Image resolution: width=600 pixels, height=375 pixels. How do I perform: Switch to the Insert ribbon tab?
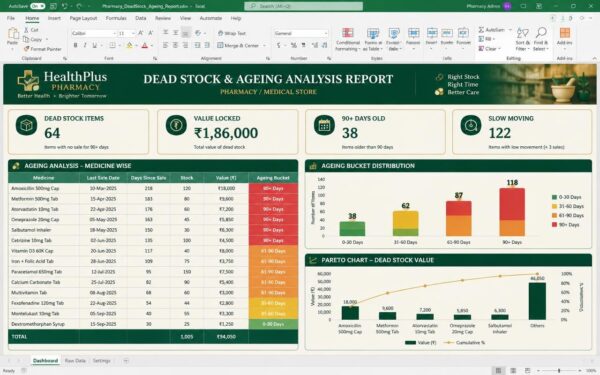[x=54, y=18]
